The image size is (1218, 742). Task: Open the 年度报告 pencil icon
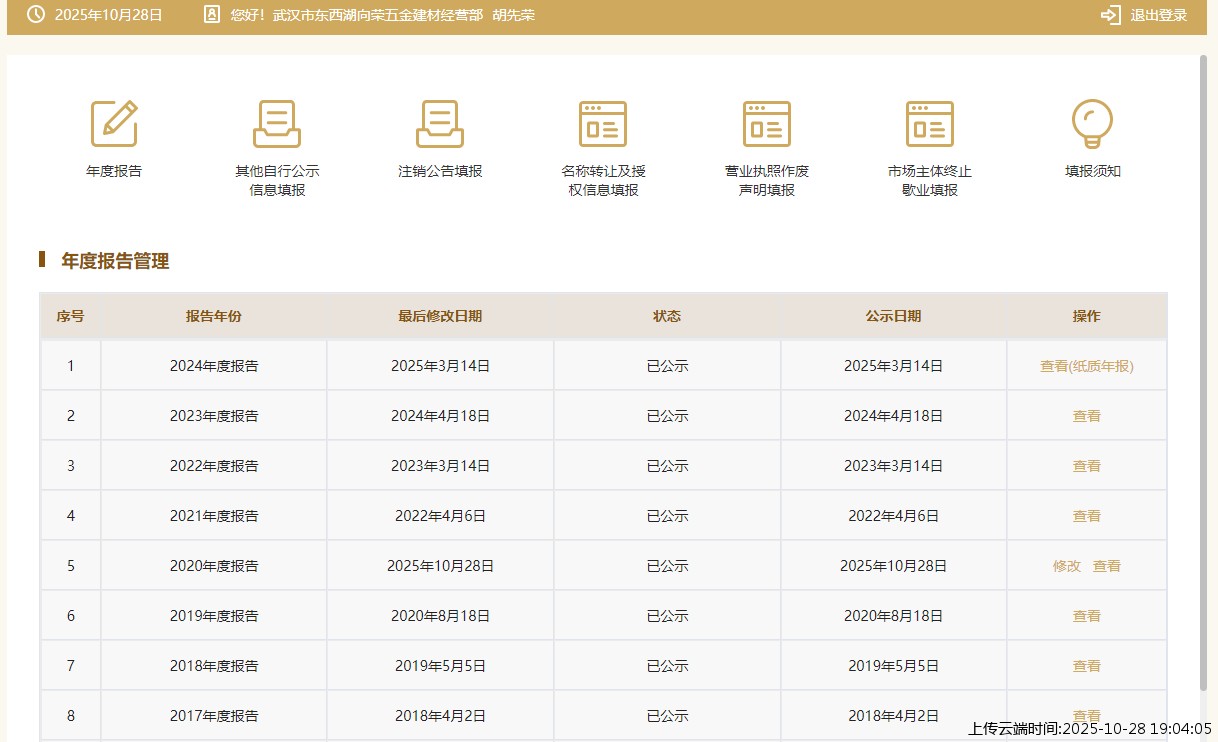[114, 124]
